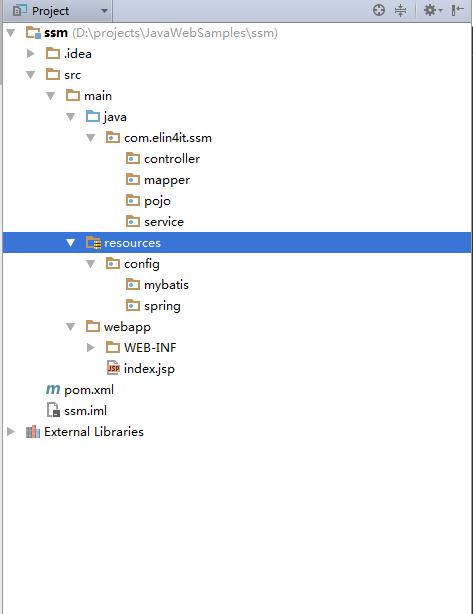This screenshot has width=473, height=614.
Task: Select the "src" folder label
Action: pos(72,75)
